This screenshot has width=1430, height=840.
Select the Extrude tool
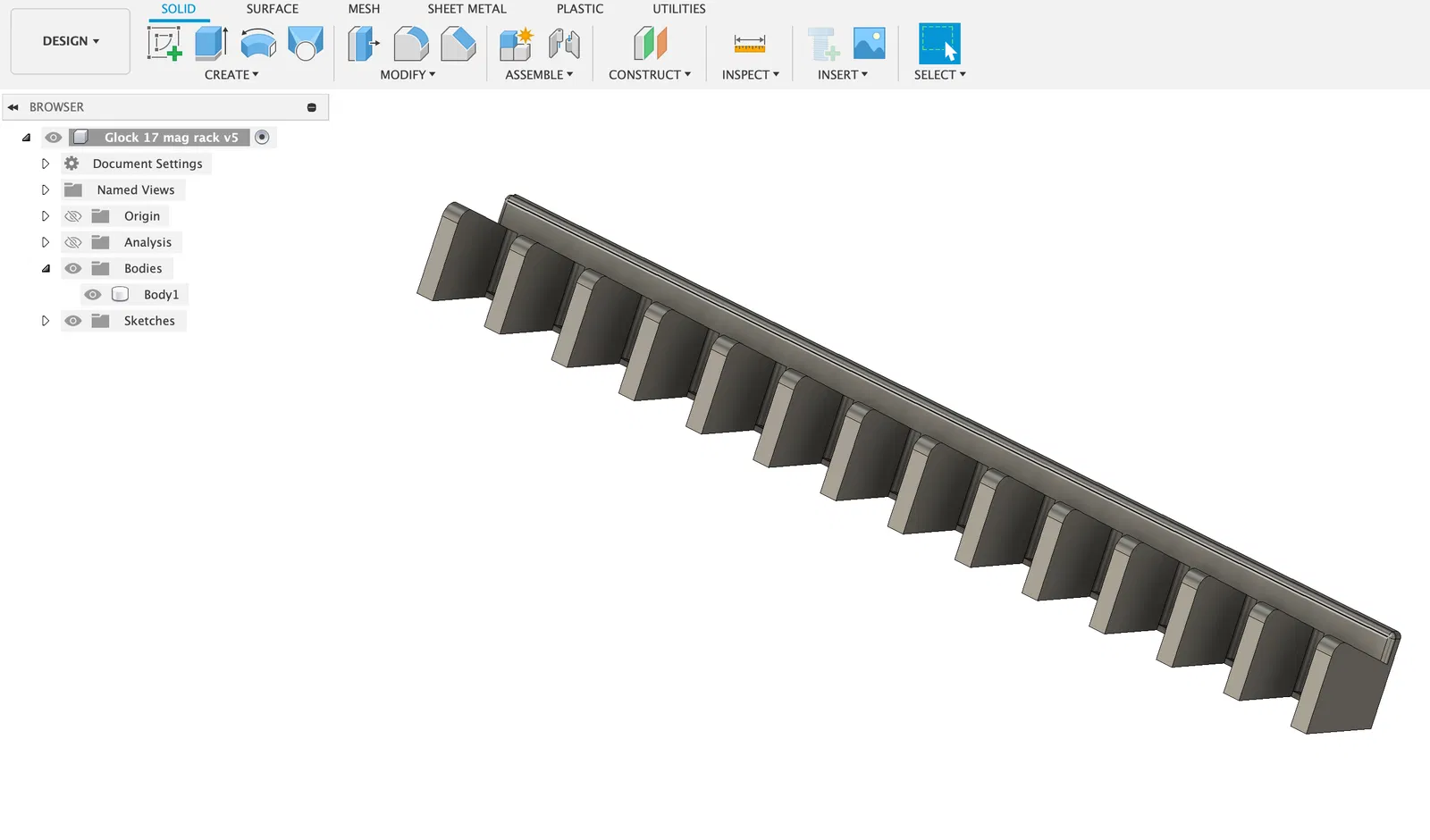tap(211, 43)
